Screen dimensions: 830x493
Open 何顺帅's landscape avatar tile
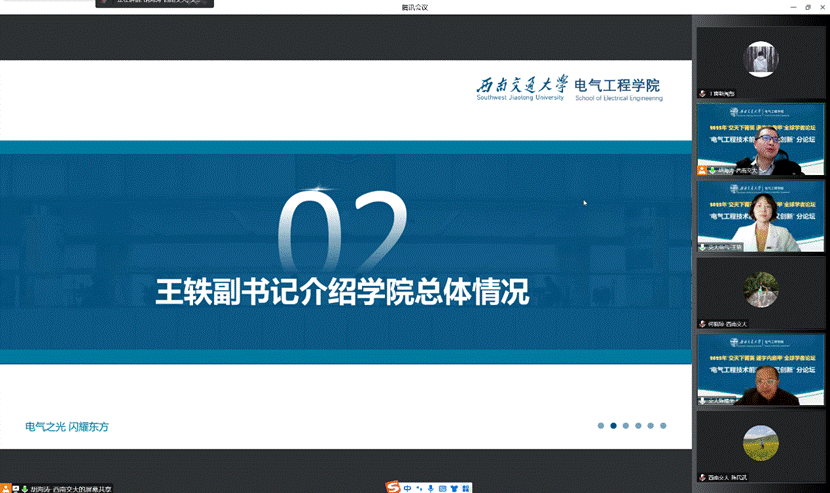pos(761,290)
